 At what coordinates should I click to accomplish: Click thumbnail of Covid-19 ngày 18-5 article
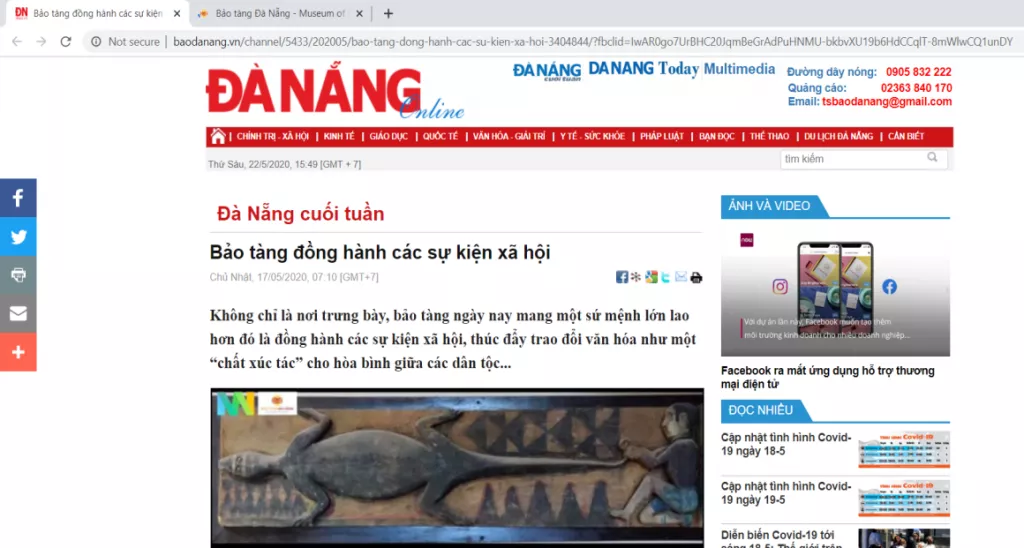click(x=904, y=449)
